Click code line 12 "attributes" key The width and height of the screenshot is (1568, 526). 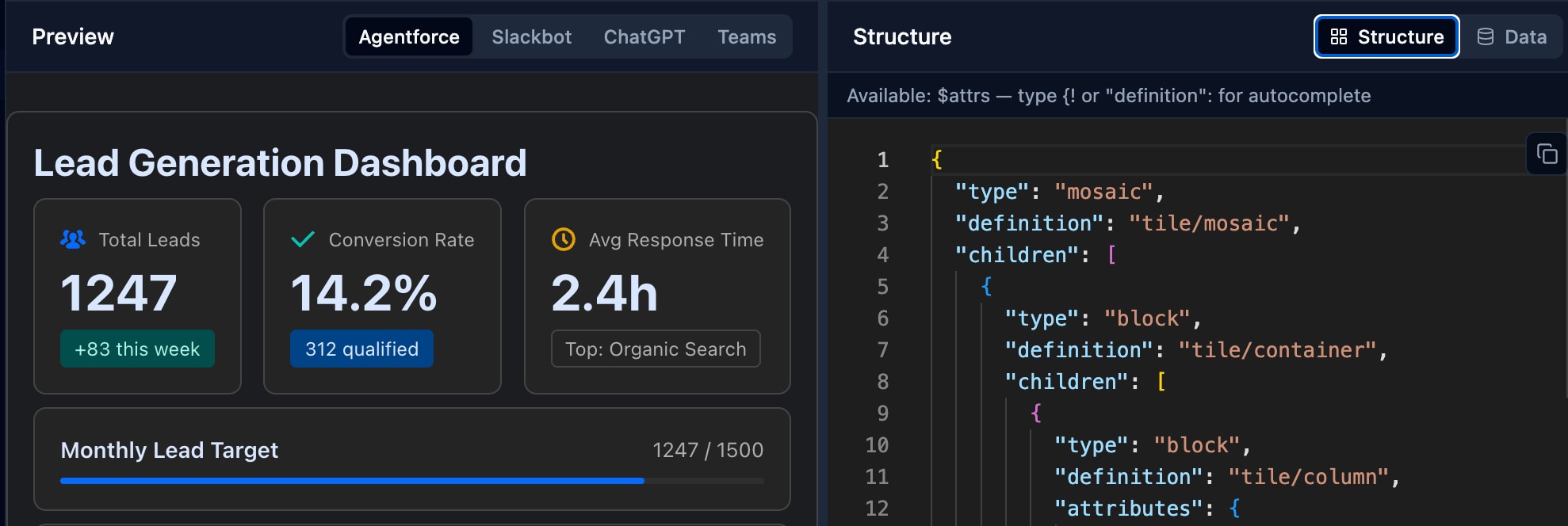coord(1129,509)
